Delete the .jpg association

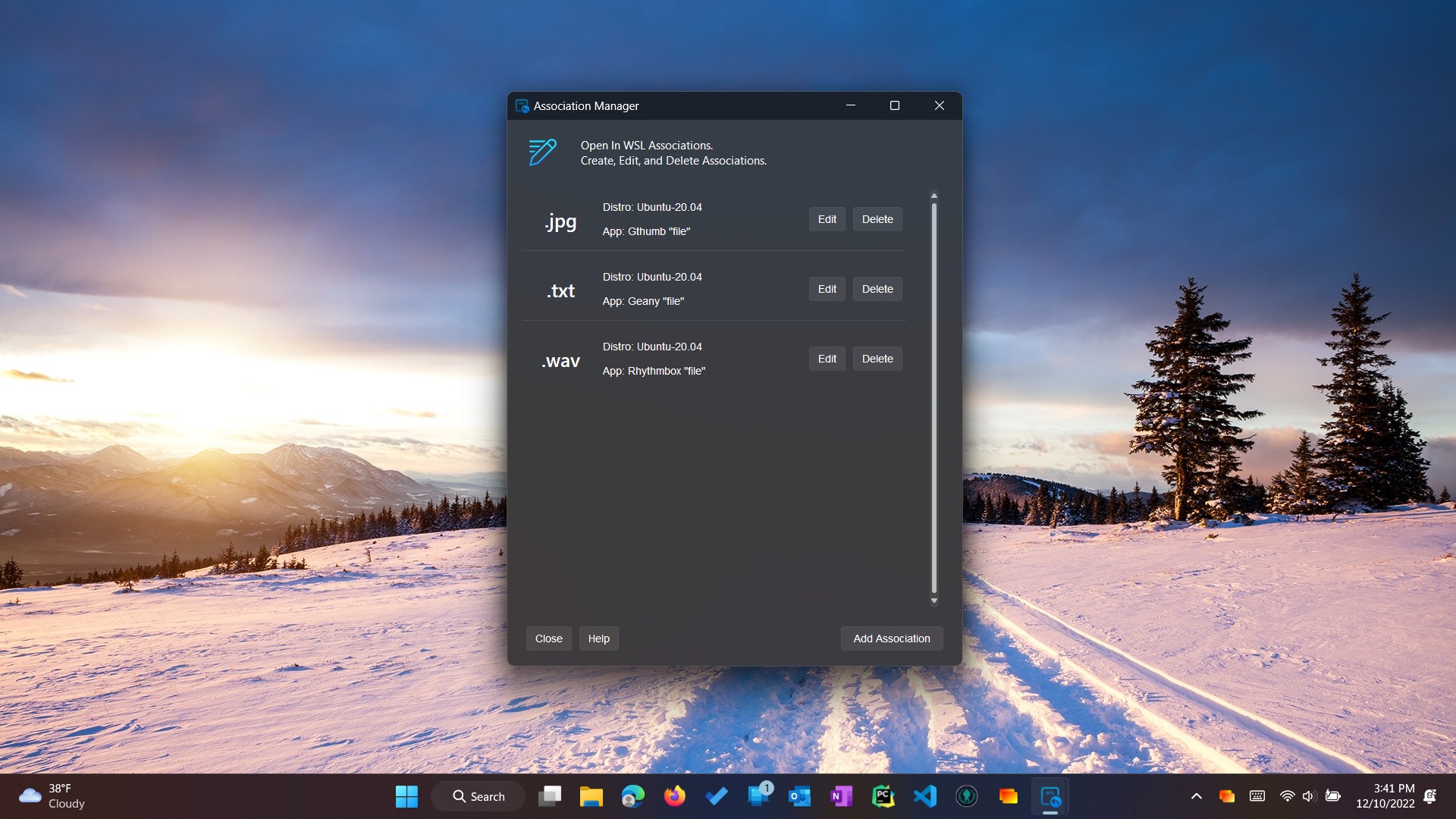click(x=877, y=219)
